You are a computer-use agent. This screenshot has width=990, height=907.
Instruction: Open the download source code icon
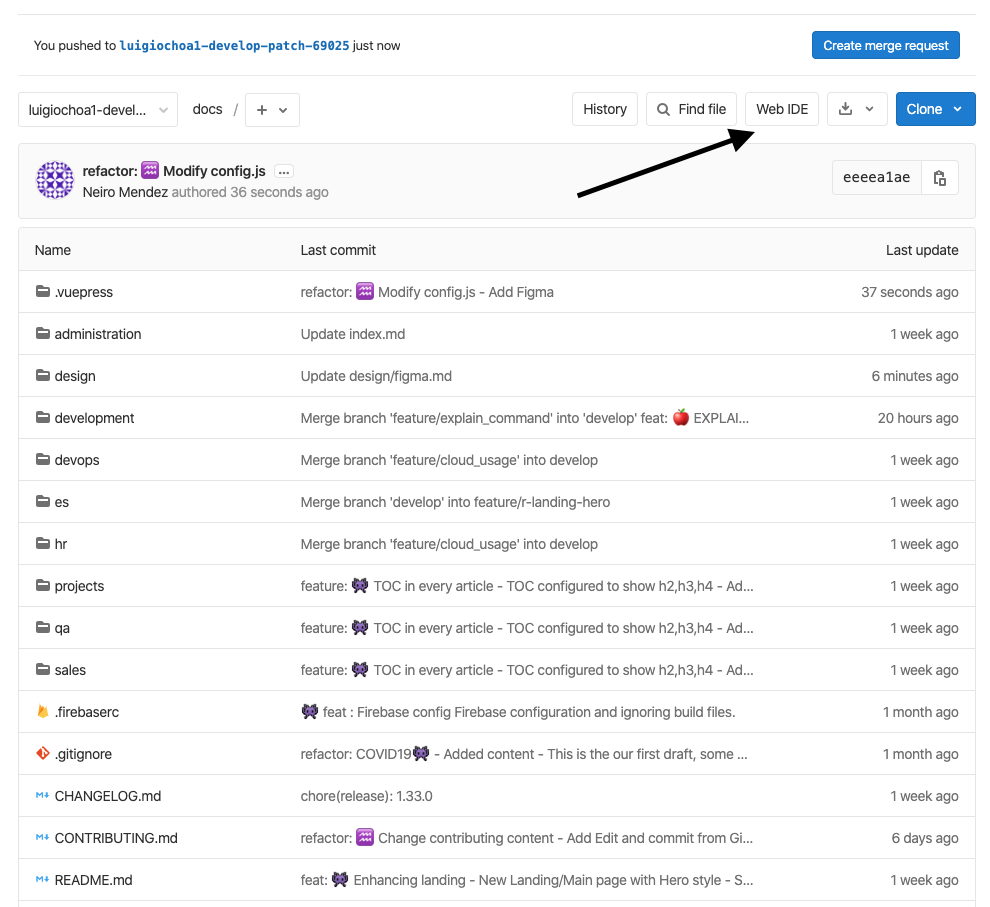(846, 109)
